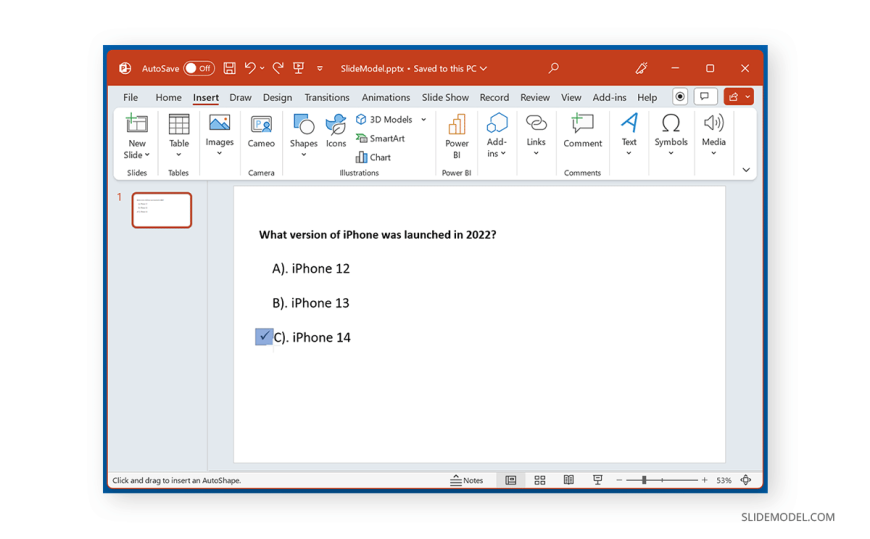870x539 pixels.
Task: Click the checkmark box beside iPhone 14
Action: pos(264,337)
